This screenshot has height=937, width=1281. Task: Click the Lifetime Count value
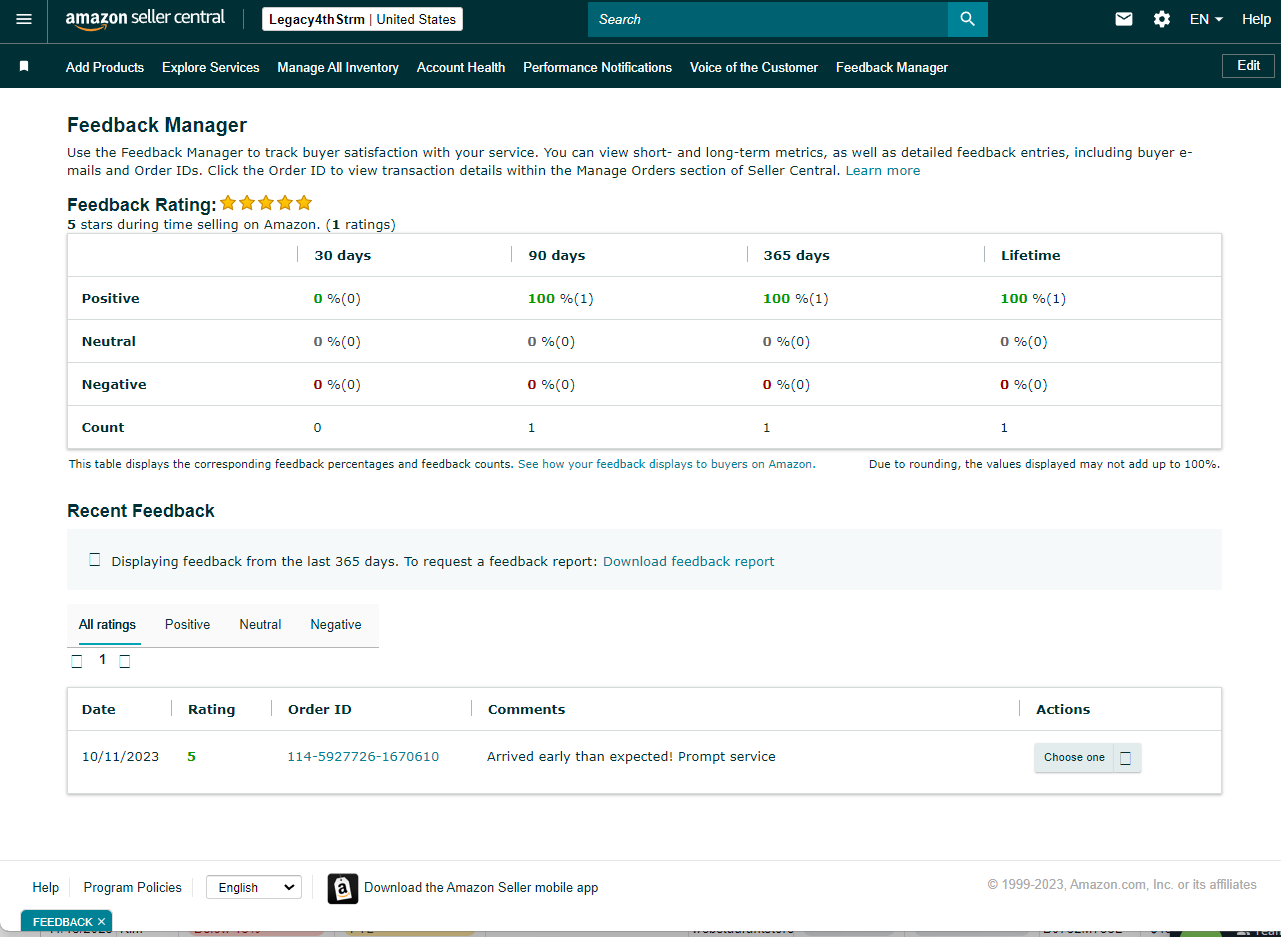point(1004,428)
